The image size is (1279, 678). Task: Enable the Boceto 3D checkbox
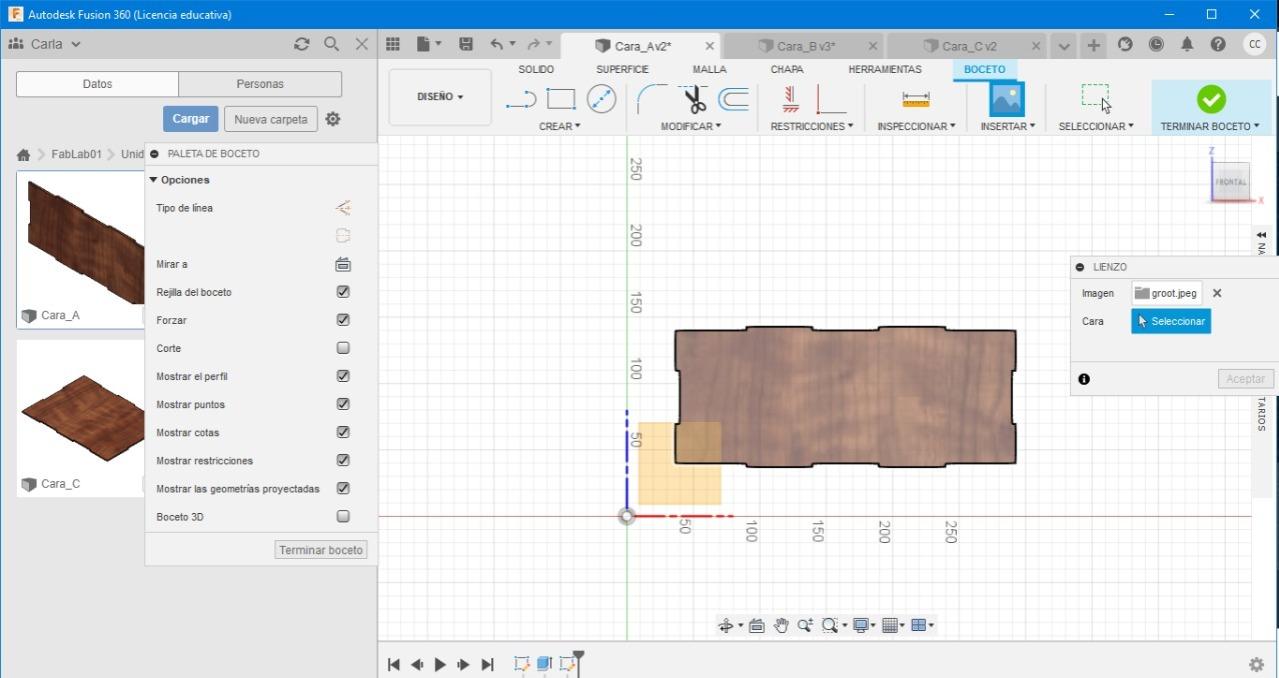click(x=343, y=517)
